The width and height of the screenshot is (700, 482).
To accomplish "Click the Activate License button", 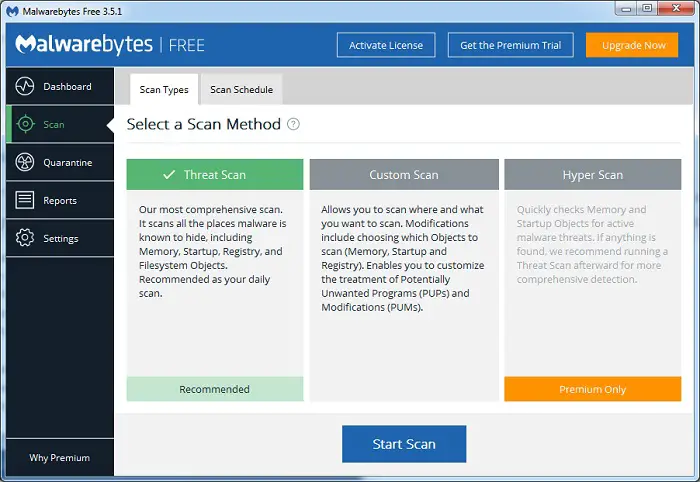I will [386, 45].
